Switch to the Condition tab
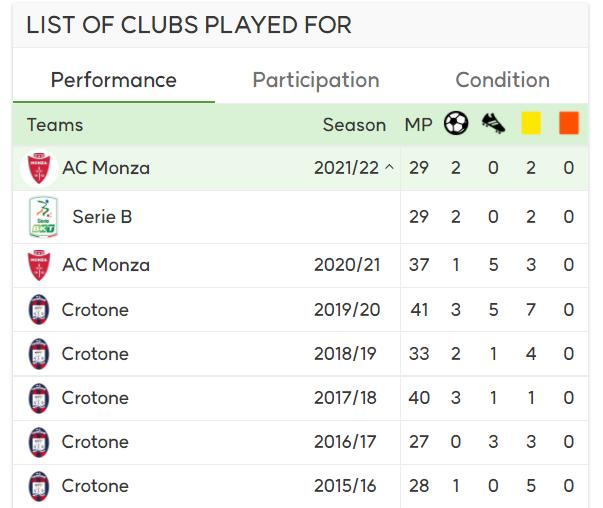The width and height of the screenshot is (603, 508). [x=502, y=80]
